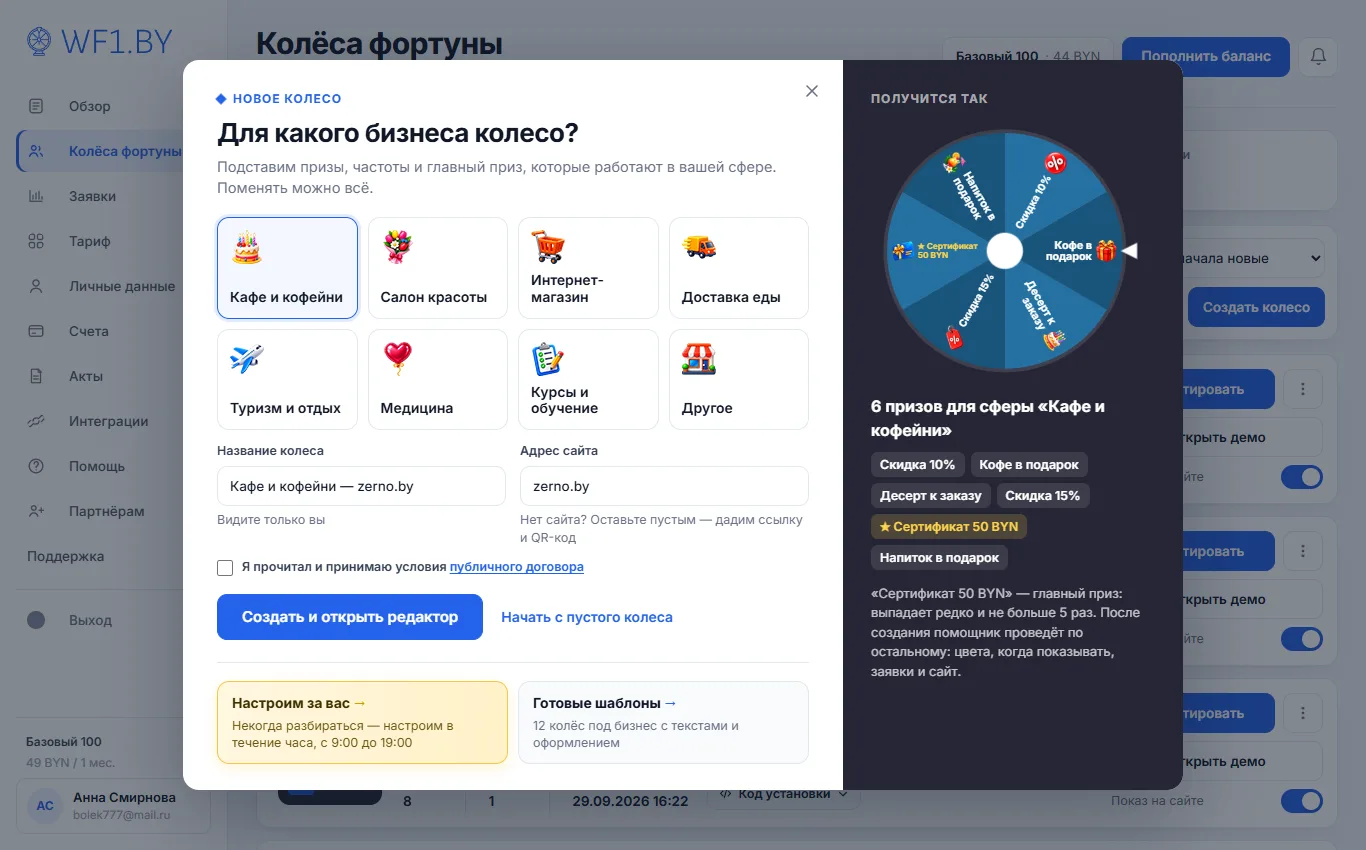Open three-dot menu beside the lowest Открыть демо
1366x850 pixels.
[x=1303, y=713]
